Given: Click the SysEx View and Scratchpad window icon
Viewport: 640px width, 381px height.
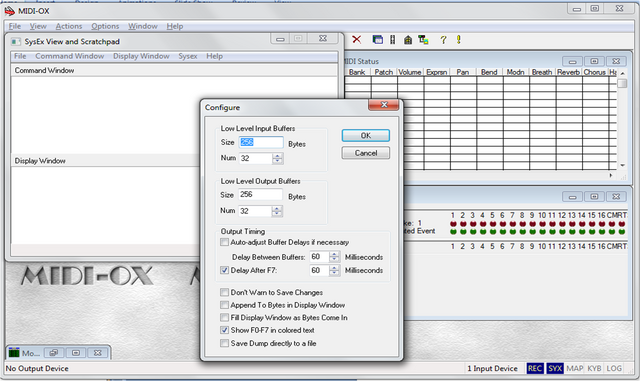Looking at the screenshot, I should (x=16, y=41).
